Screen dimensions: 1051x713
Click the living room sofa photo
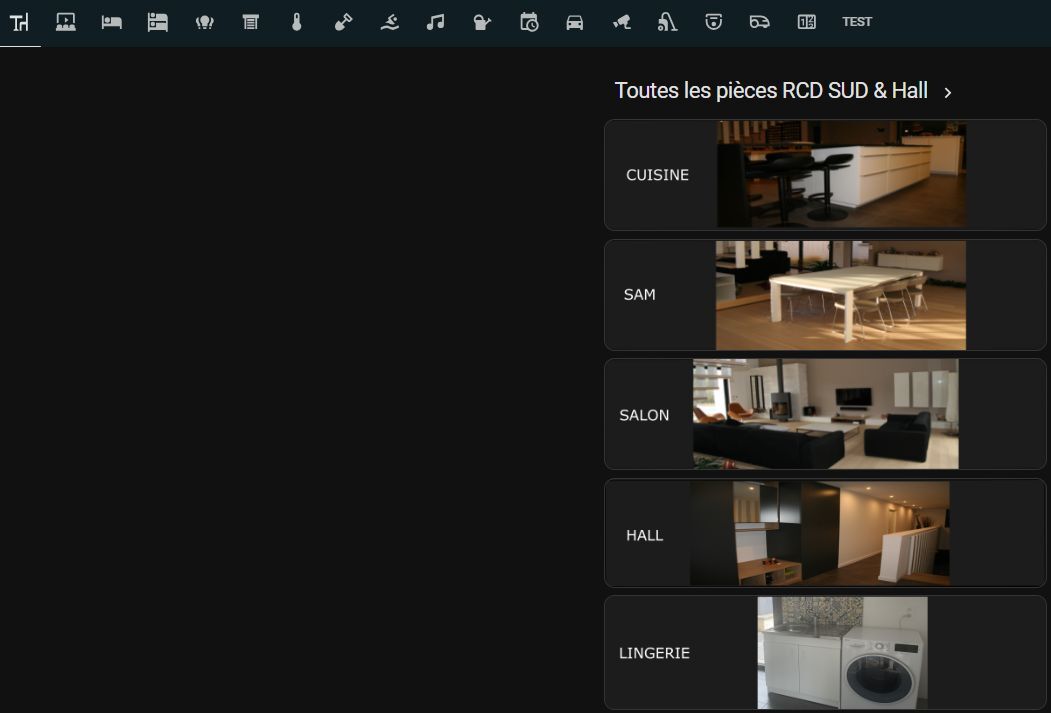[x=826, y=414]
